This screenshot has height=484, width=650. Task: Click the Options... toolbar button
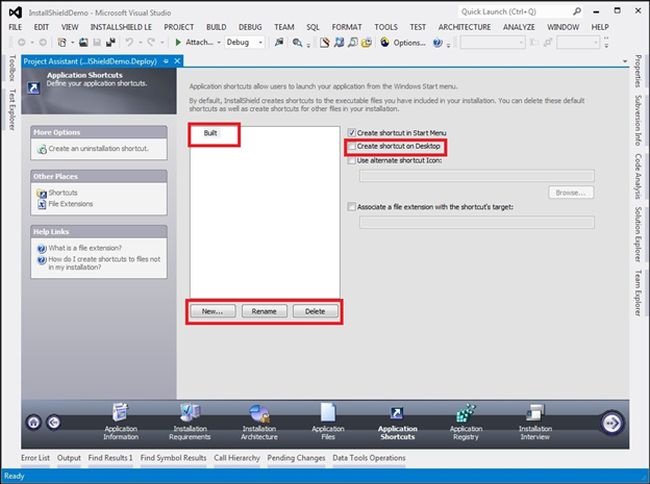[x=409, y=42]
